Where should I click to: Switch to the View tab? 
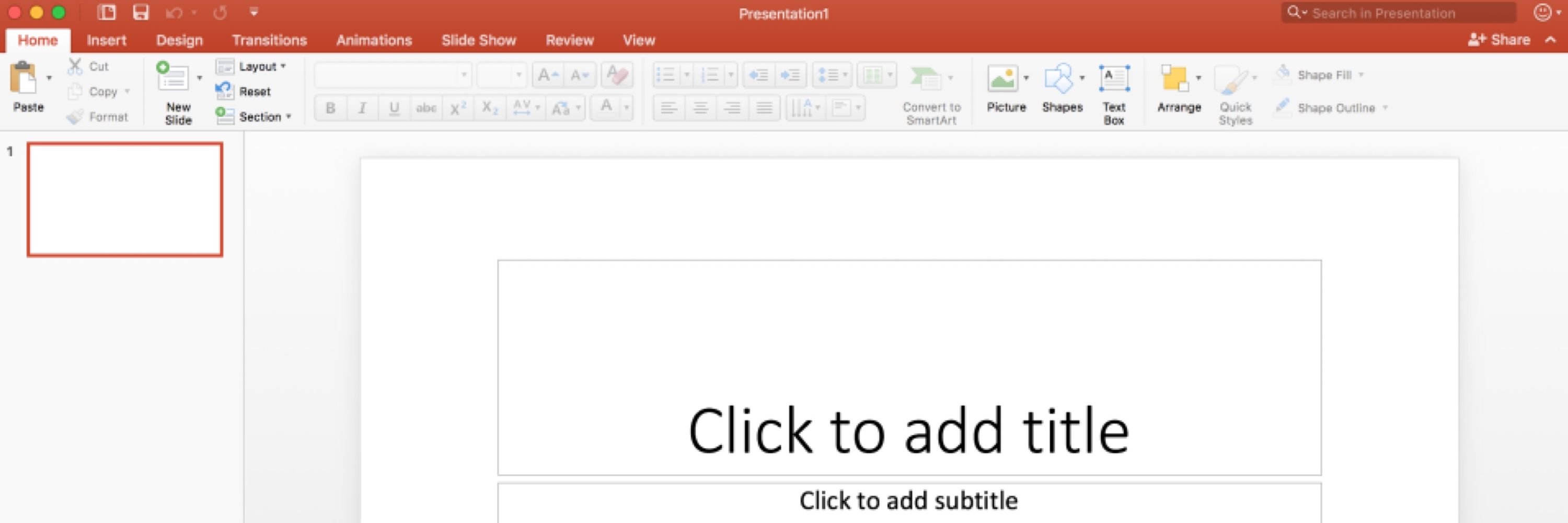(x=639, y=40)
